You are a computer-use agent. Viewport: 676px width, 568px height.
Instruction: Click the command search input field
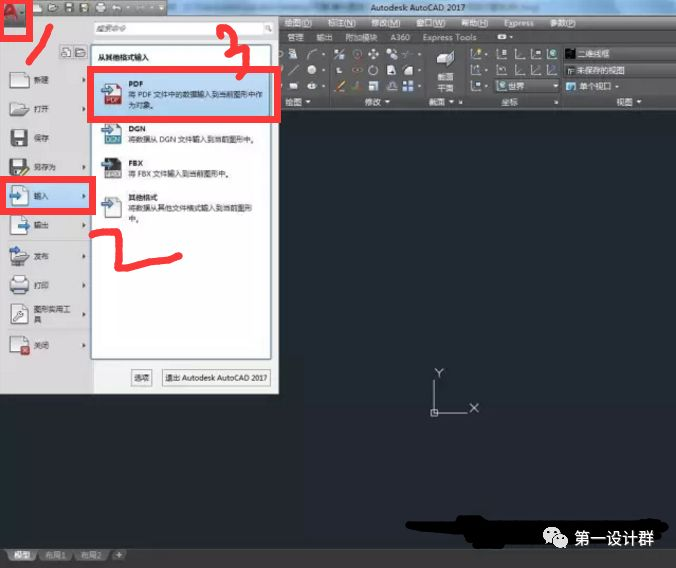click(x=180, y=29)
